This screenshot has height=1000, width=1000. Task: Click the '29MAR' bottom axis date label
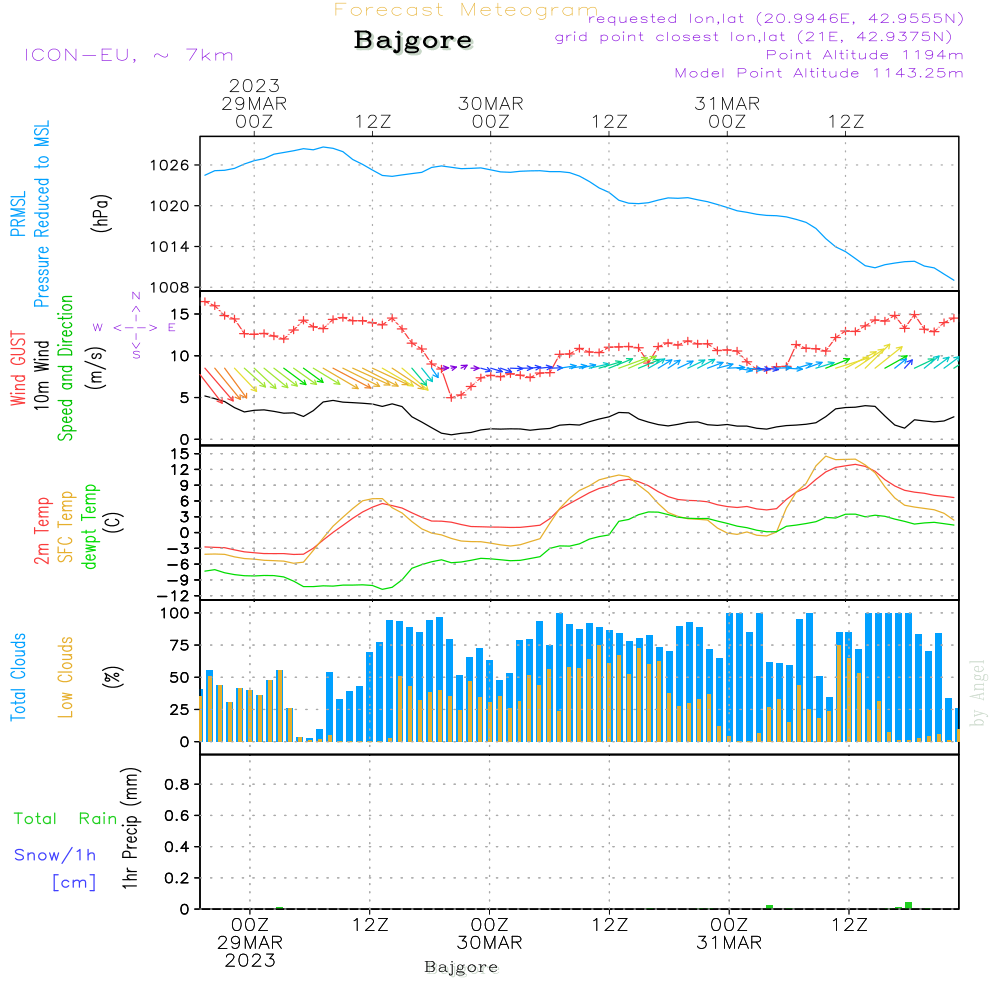(250, 943)
